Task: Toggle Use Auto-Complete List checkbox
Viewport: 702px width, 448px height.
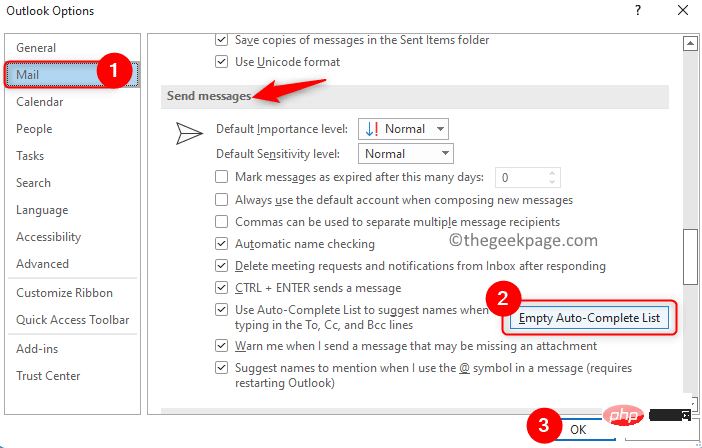Action: 221,310
